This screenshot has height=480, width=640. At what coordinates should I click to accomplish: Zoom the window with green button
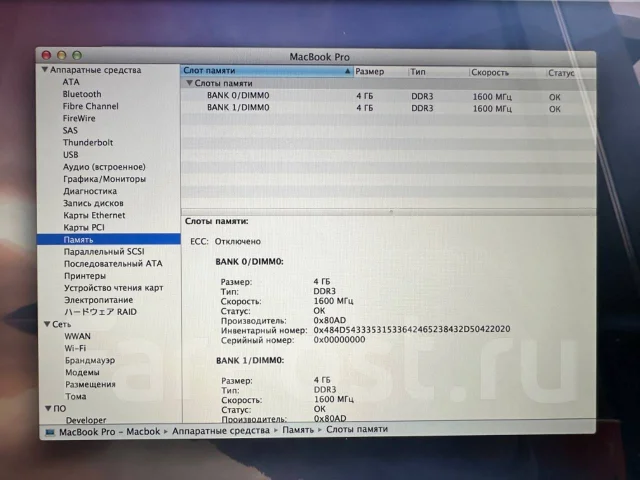click(x=77, y=55)
